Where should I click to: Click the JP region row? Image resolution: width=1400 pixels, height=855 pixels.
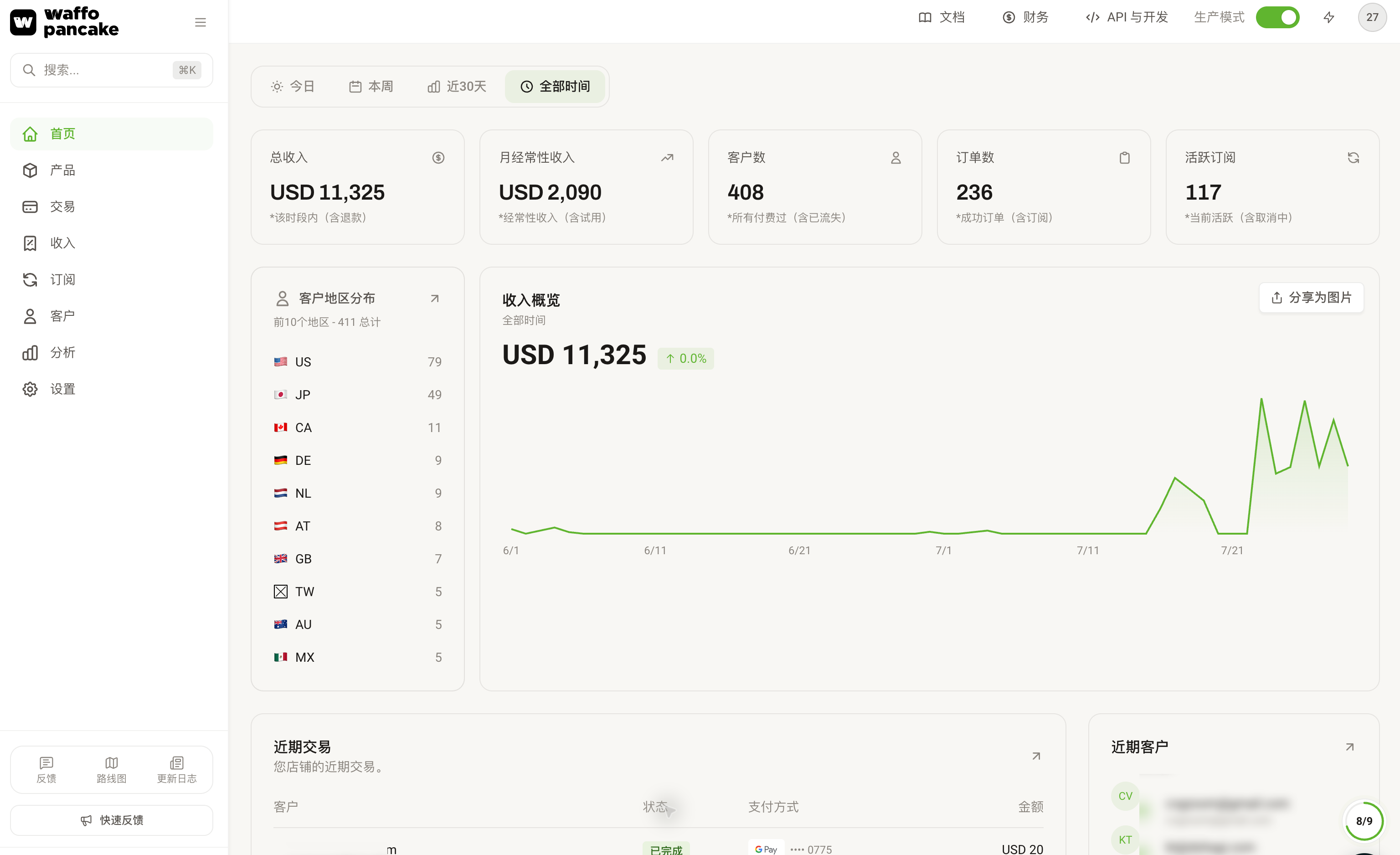[x=357, y=395]
